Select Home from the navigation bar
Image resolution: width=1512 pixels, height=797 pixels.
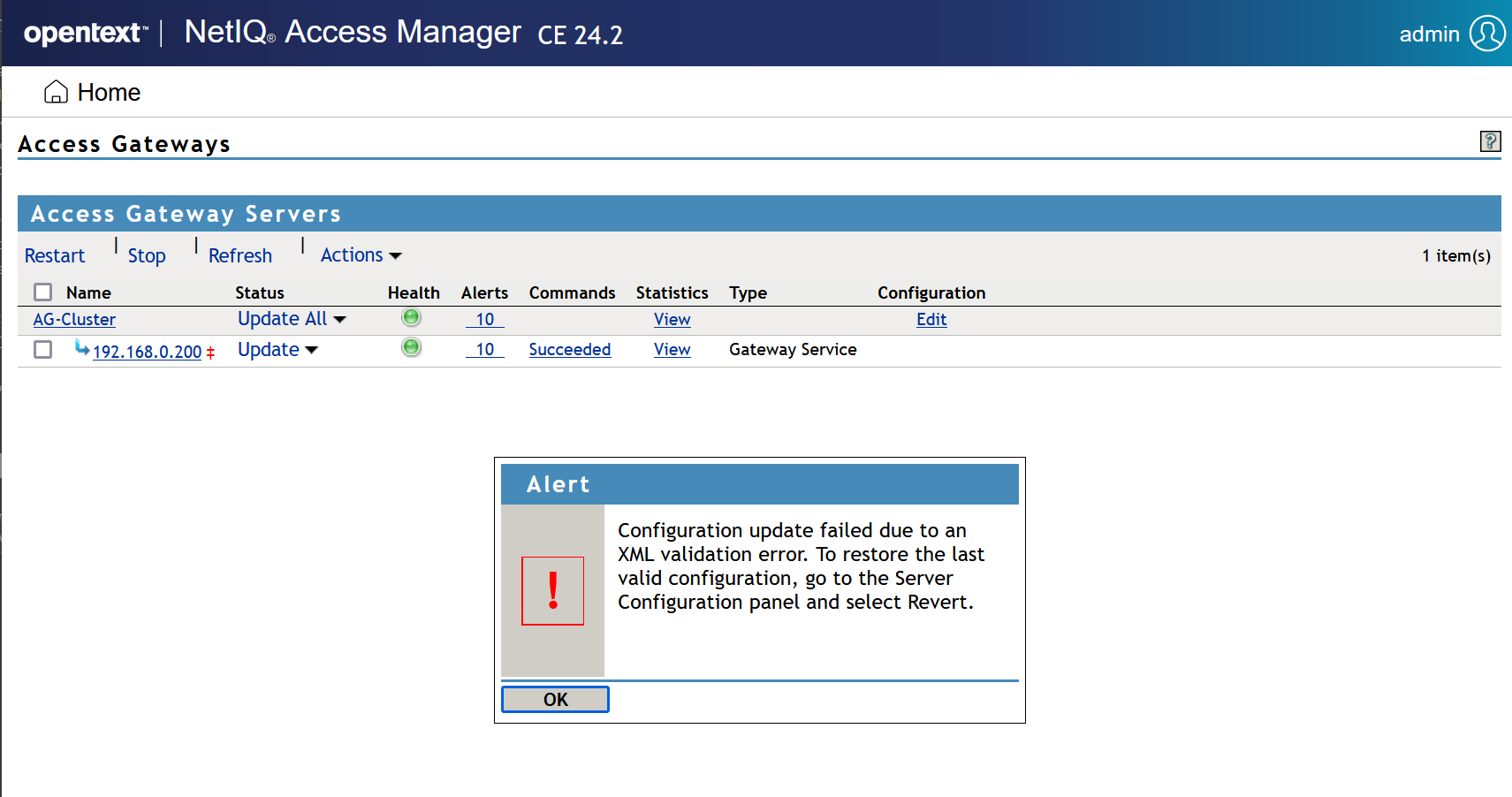110,92
